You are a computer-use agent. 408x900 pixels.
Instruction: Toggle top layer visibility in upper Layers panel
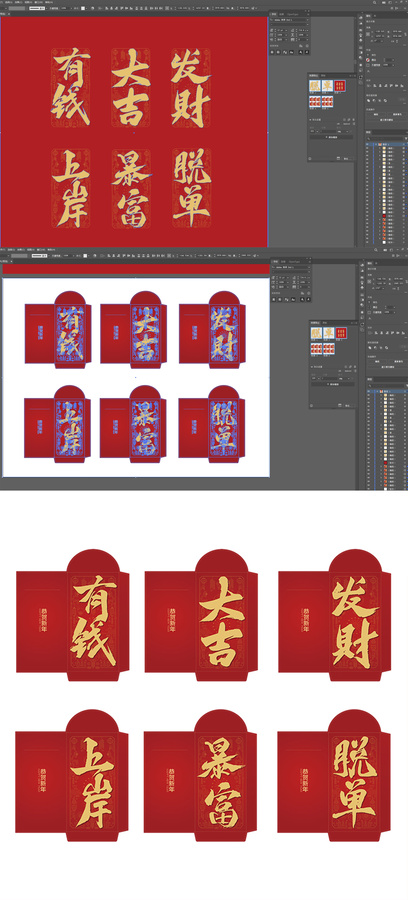click(x=367, y=144)
